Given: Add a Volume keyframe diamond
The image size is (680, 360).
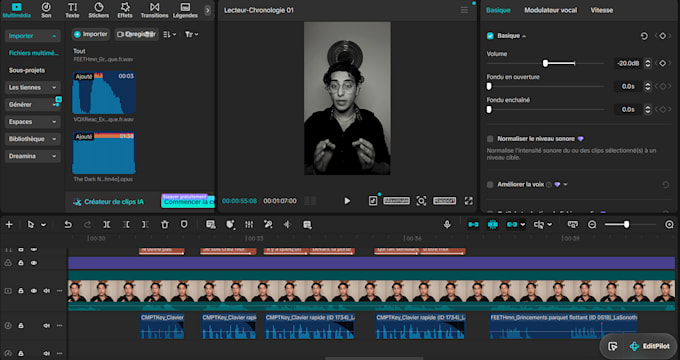Looking at the screenshot, I should coord(662,63).
